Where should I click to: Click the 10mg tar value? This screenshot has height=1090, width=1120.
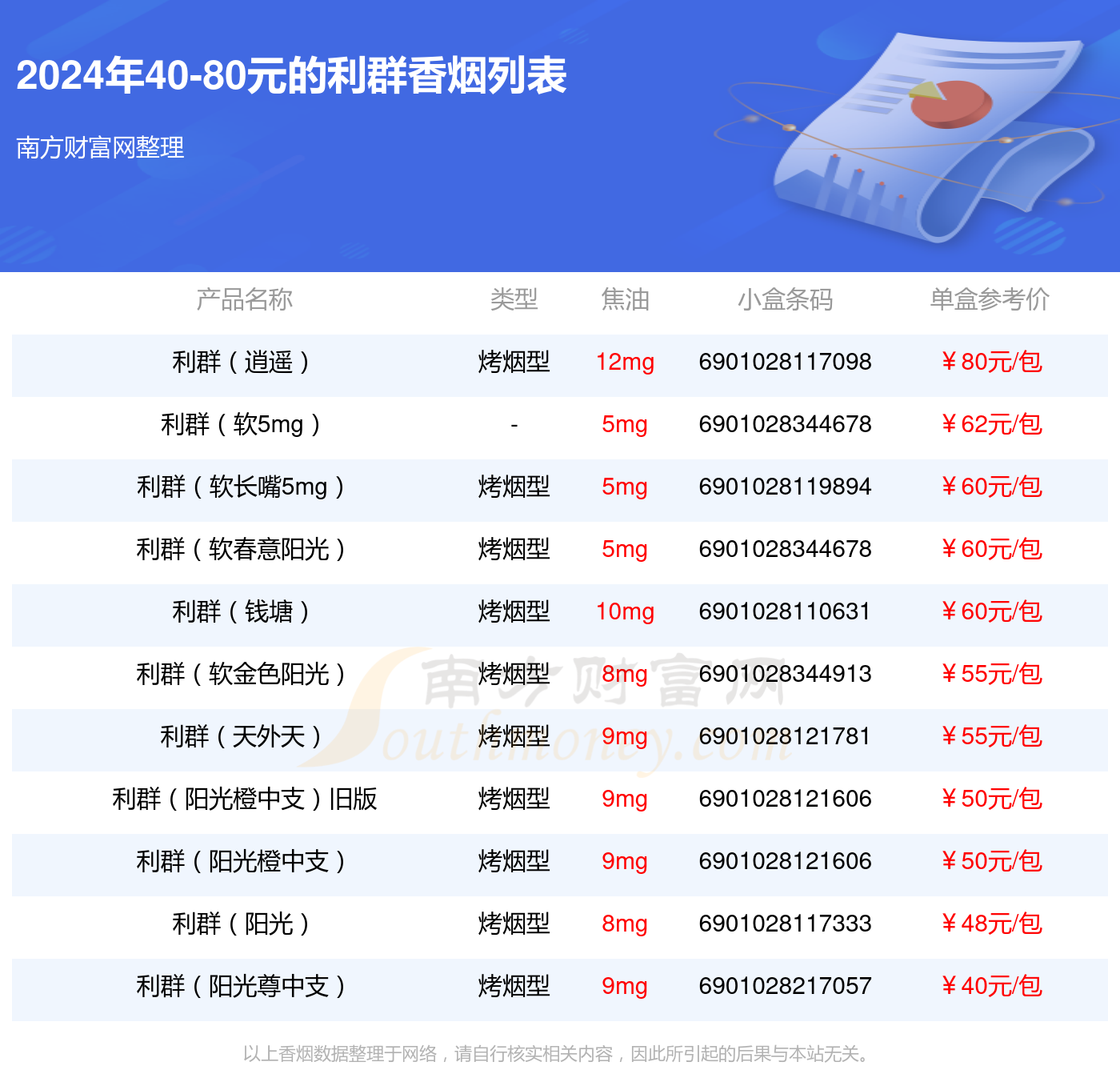point(625,611)
